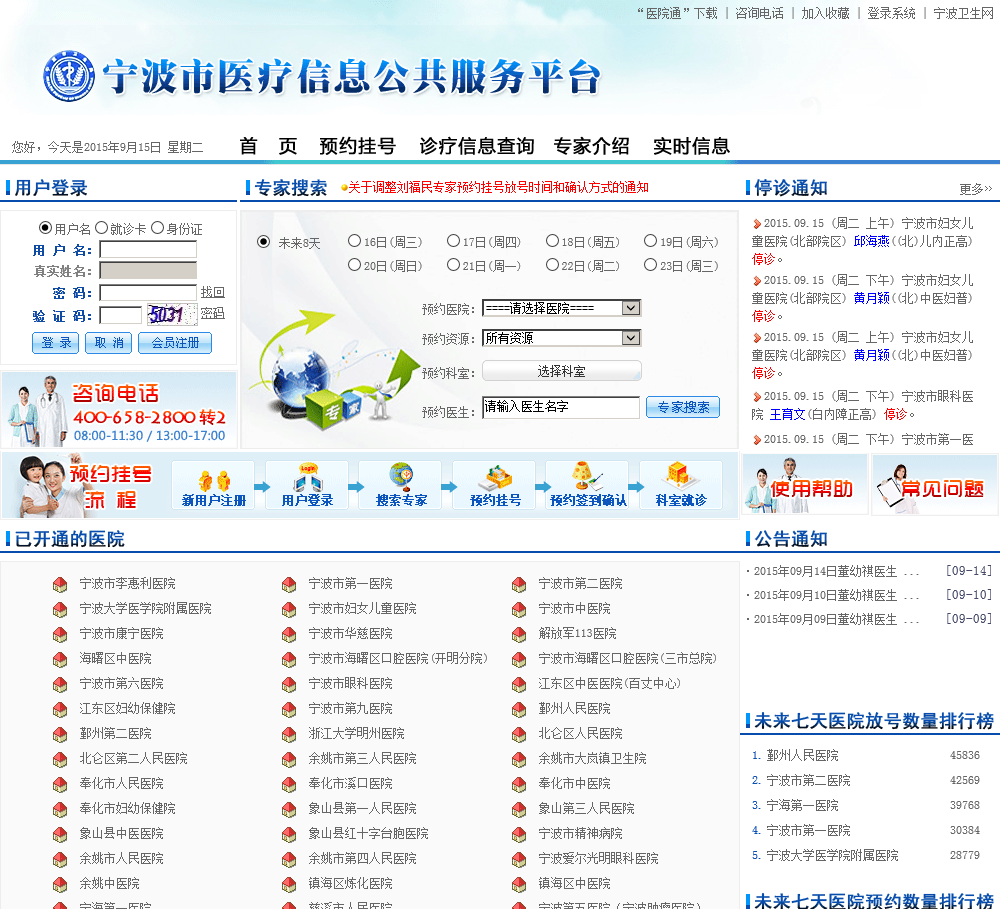Click house icon beside 宁波市中医院
1000x909 pixels.
tap(518, 609)
